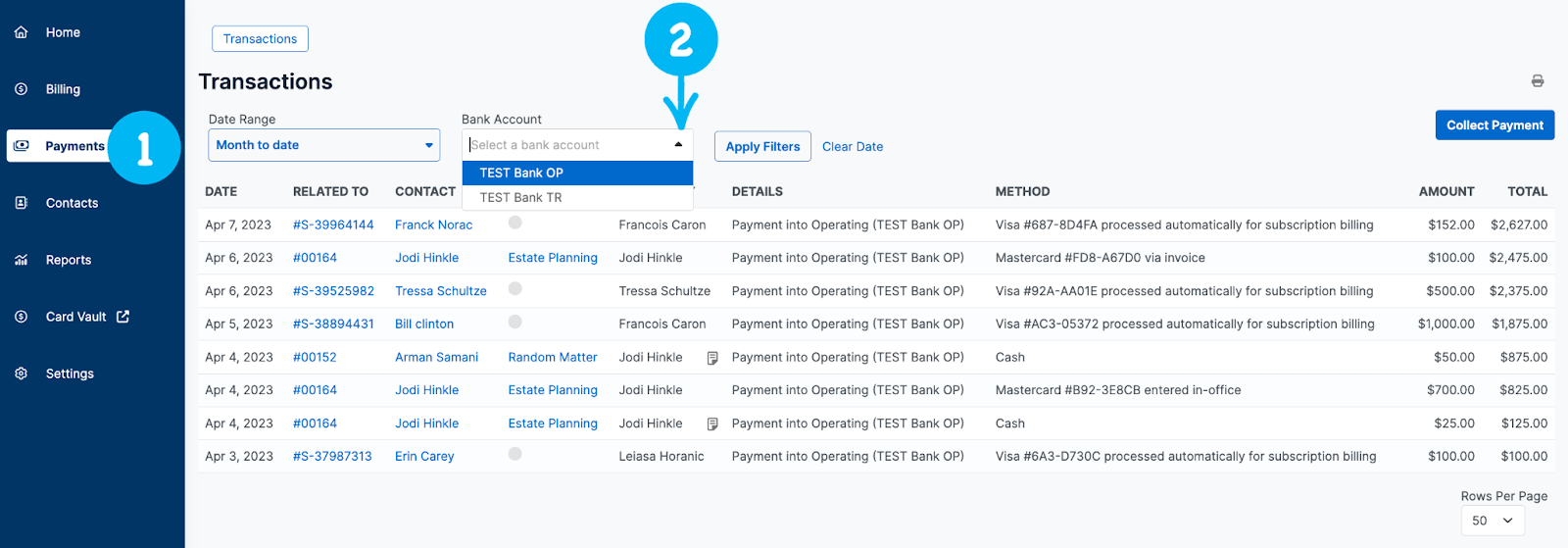Open the Rows Per Page dropdown
Image resolution: width=1568 pixels, height=548 pixels.
pyautogui.click(x=1493, y=521)
